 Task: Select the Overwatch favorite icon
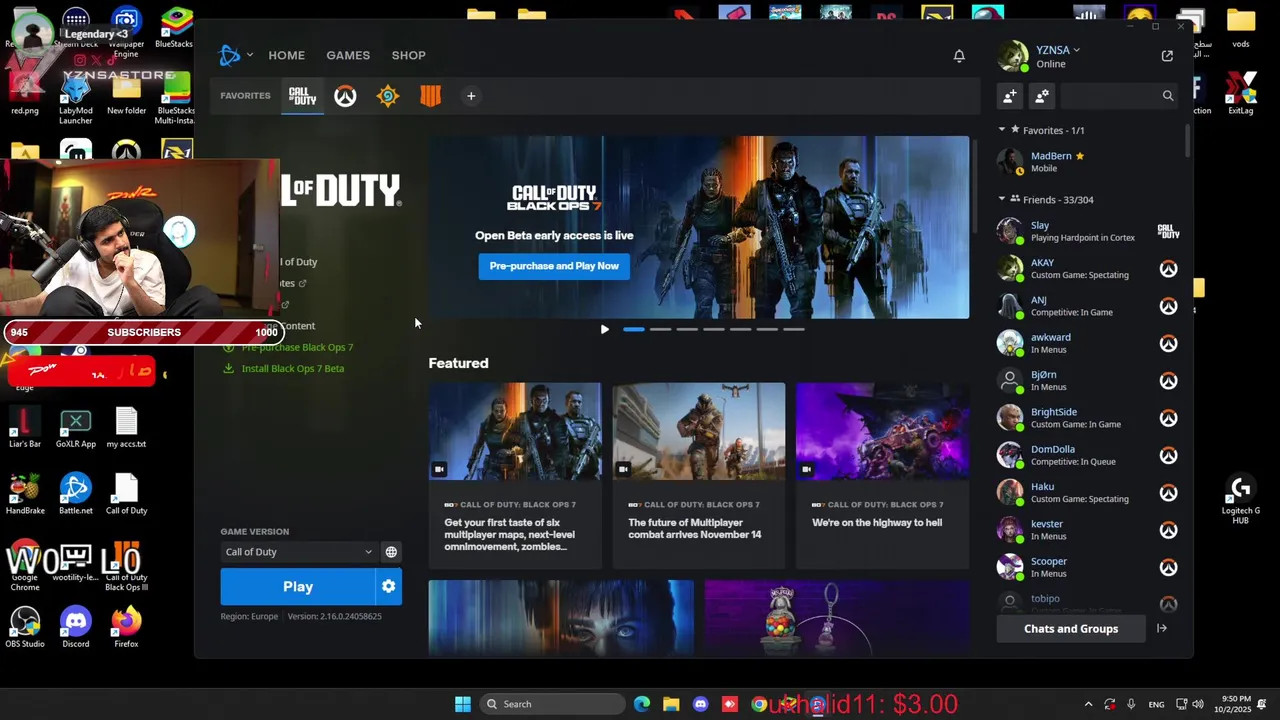coord(345,96)
